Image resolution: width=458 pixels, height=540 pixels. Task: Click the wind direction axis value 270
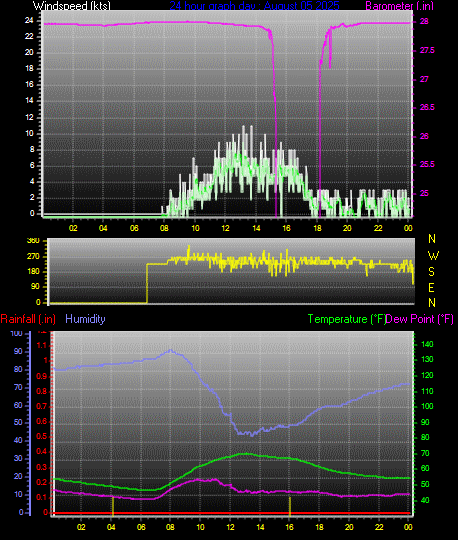point(33,257)
